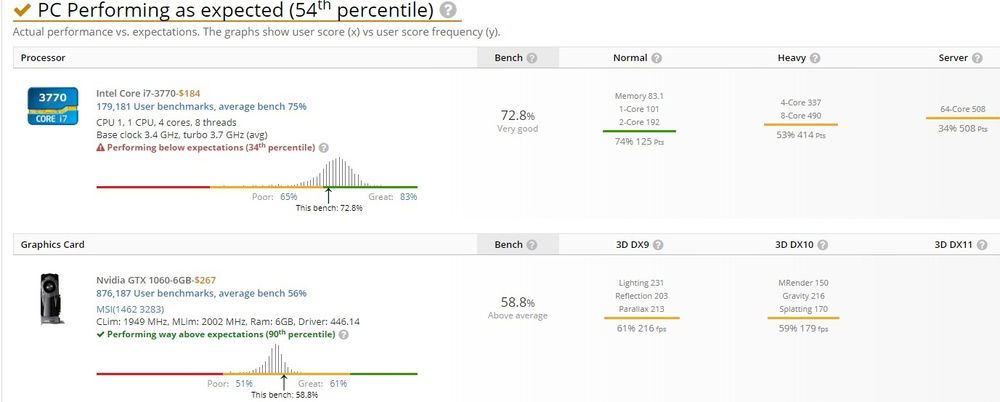Viewport: 1000px width, 402px height.
Task: Click the processor score distribution histogram
Action: [338, 173]
